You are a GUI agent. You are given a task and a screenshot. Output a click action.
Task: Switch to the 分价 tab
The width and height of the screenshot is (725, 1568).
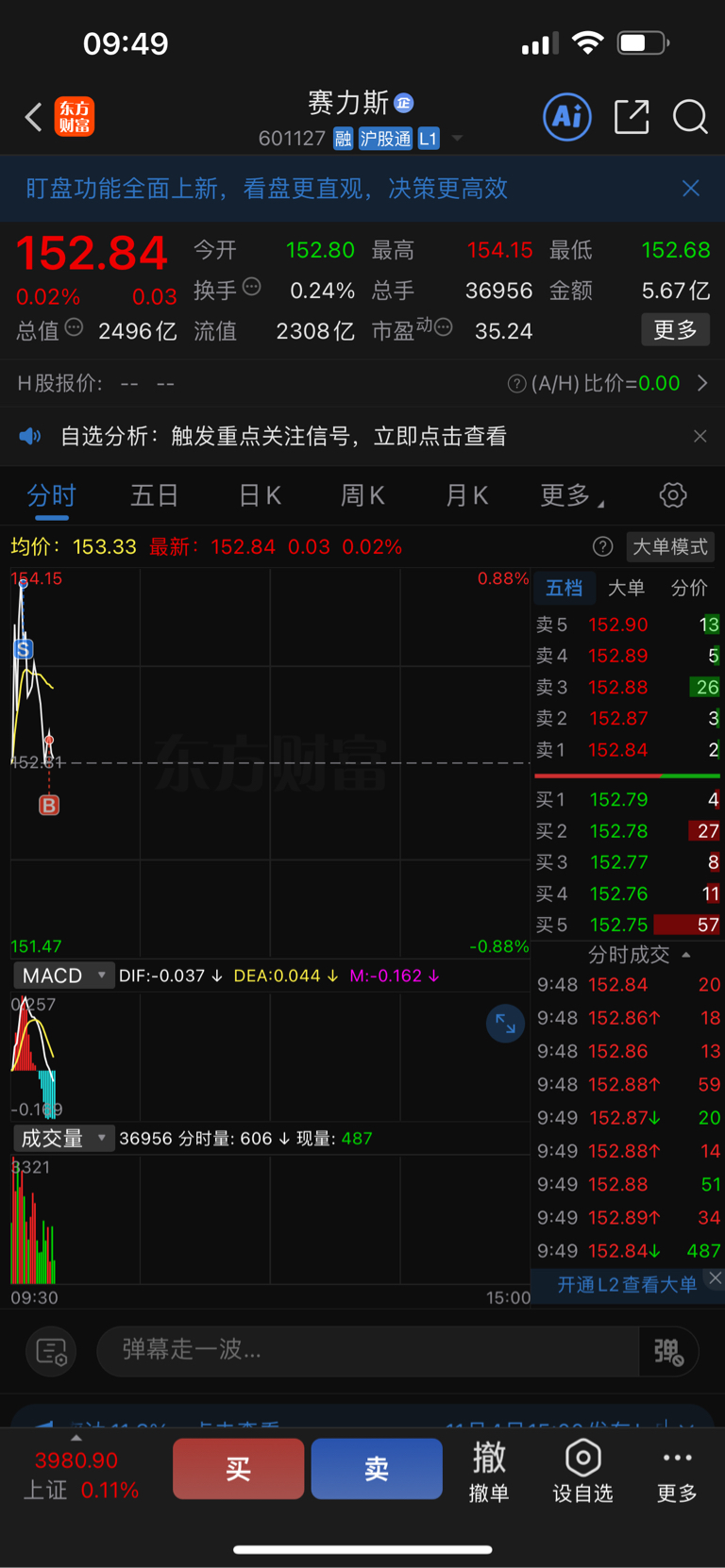pyautogui.click(x=689, y=588)
